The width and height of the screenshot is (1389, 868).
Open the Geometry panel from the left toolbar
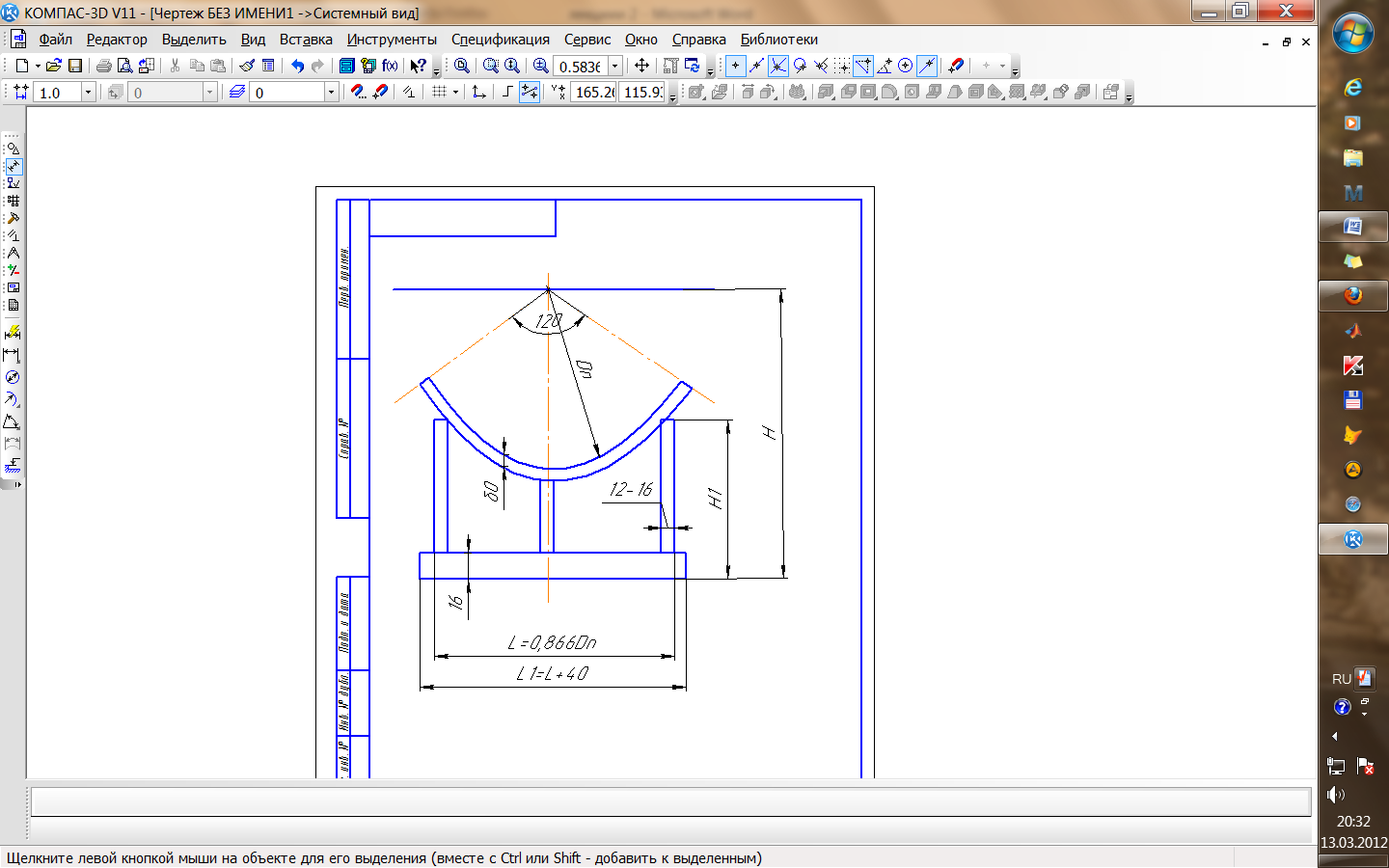tap(13, 149)
